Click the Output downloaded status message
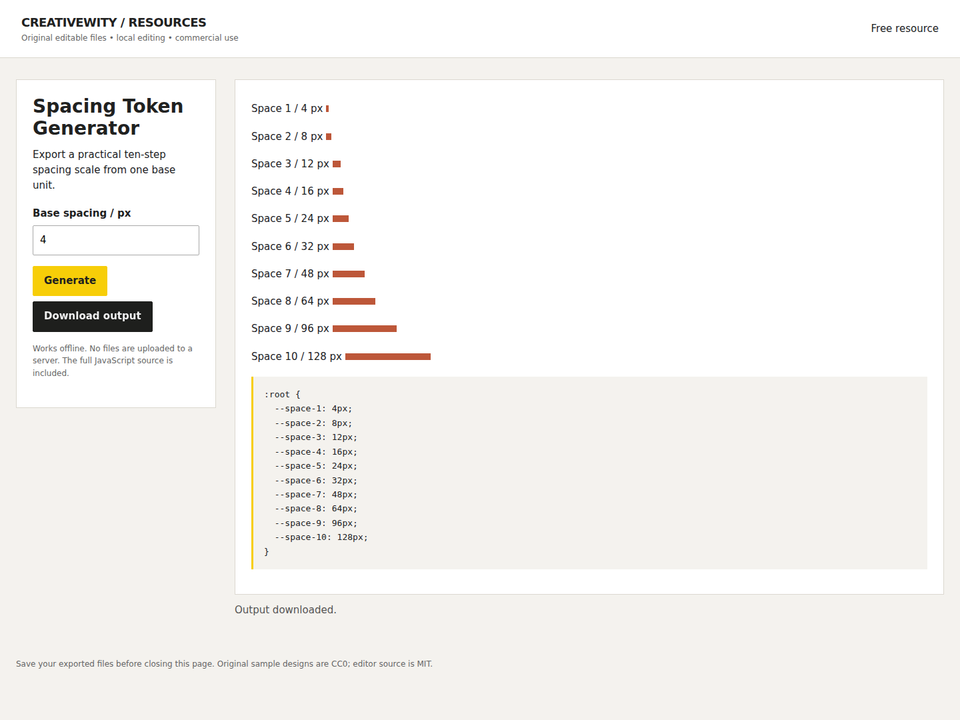Viewport: 960px width, 720px height. [285, 610]
